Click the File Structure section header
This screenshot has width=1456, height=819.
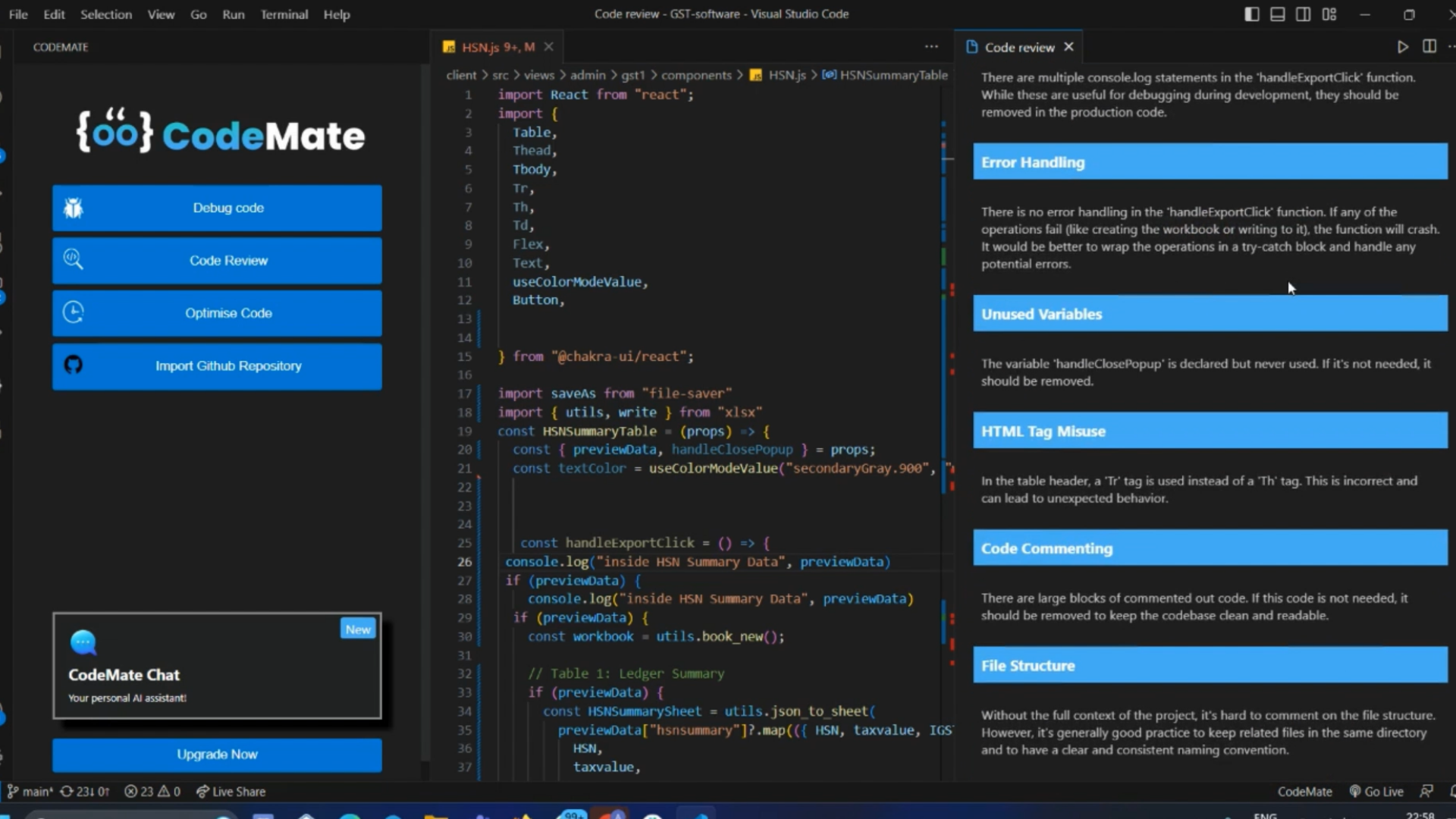[x=1210, y=665]
